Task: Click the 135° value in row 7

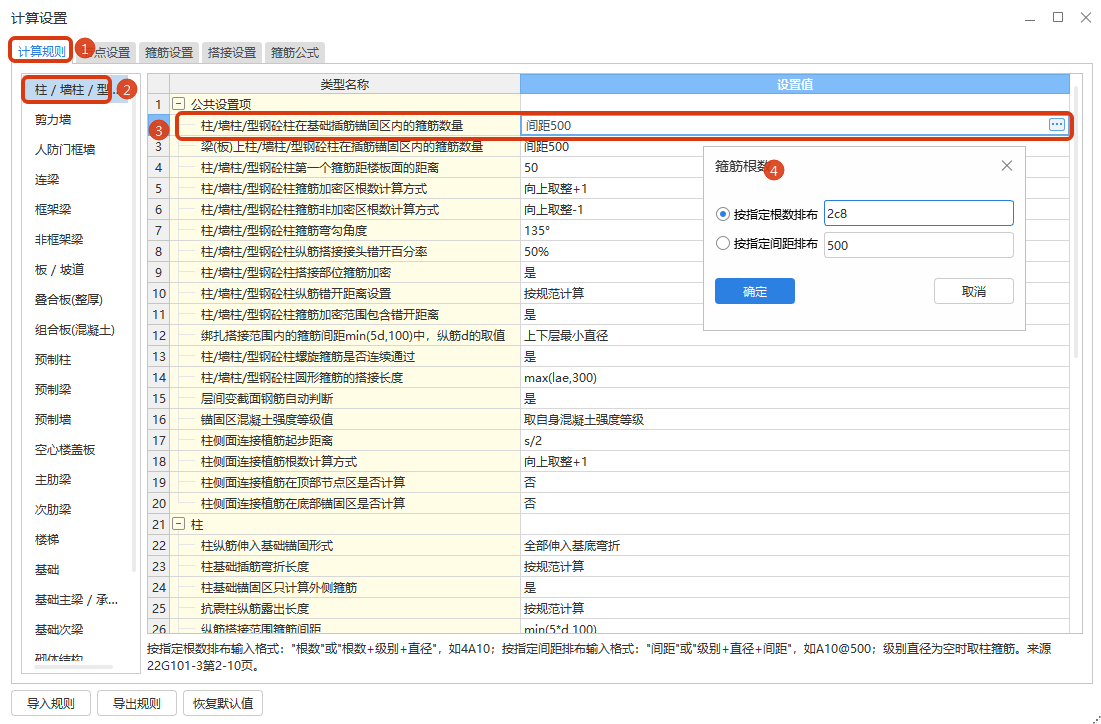Action: coord(537,230)
